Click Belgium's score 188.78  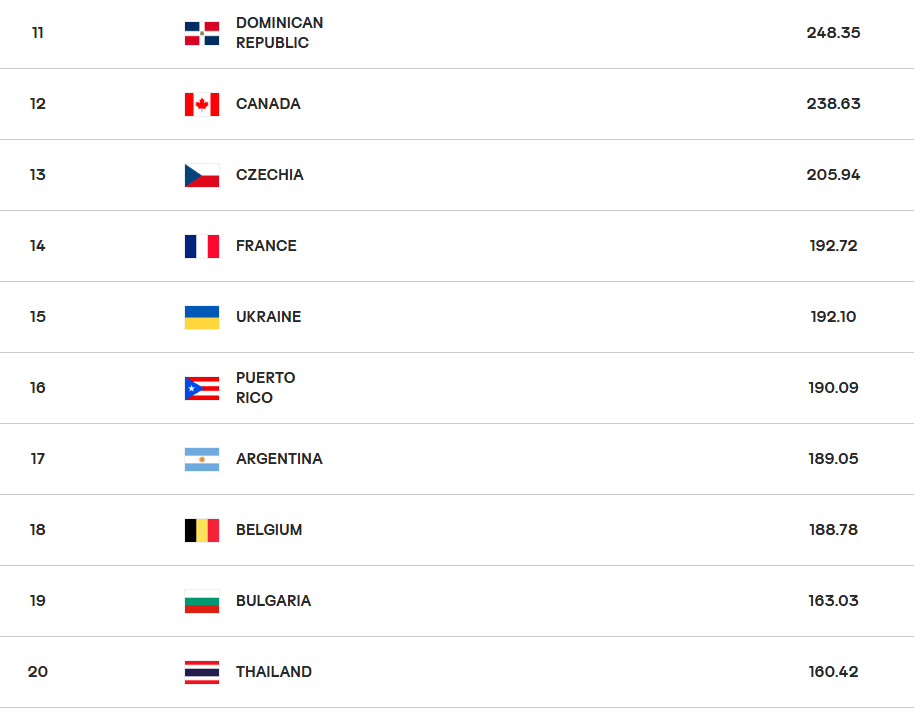coord(833,530)
